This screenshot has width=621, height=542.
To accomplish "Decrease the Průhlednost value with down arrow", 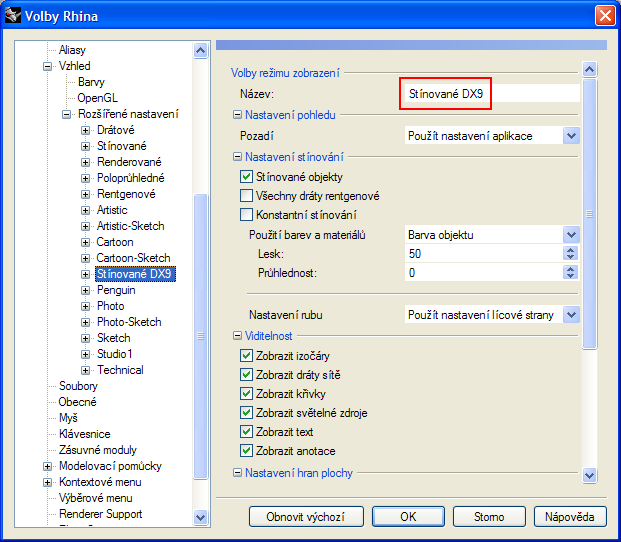I will click(x=571, y=277).
